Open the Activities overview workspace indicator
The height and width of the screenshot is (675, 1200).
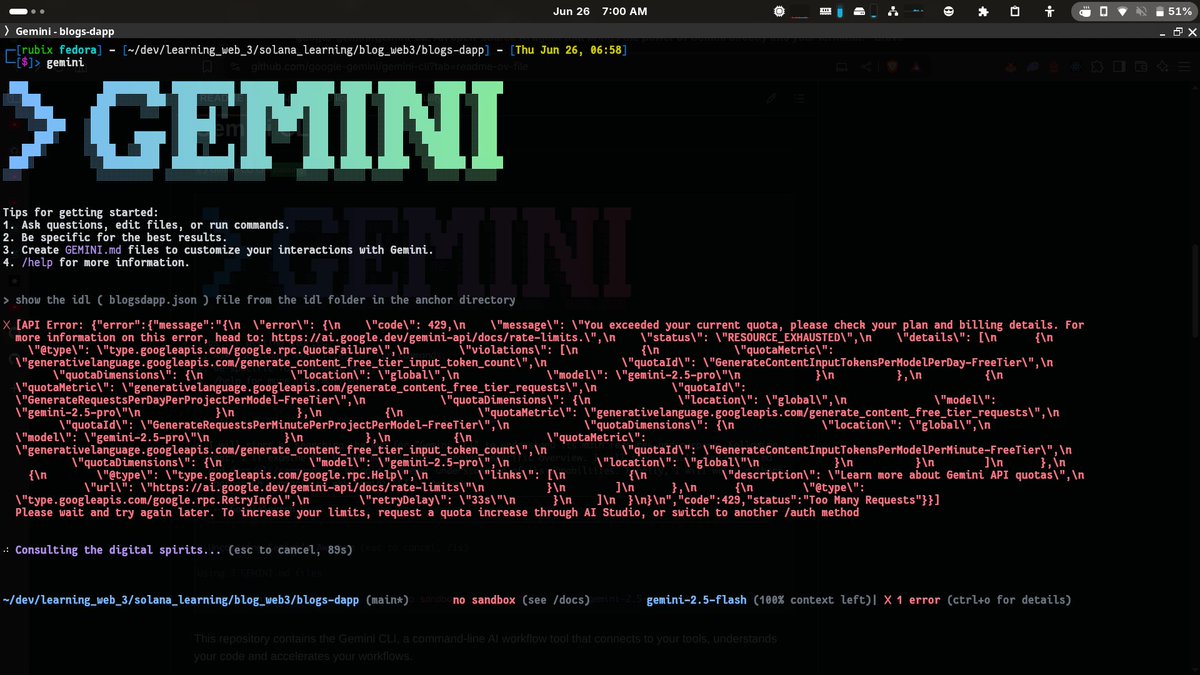pos(28,11)
